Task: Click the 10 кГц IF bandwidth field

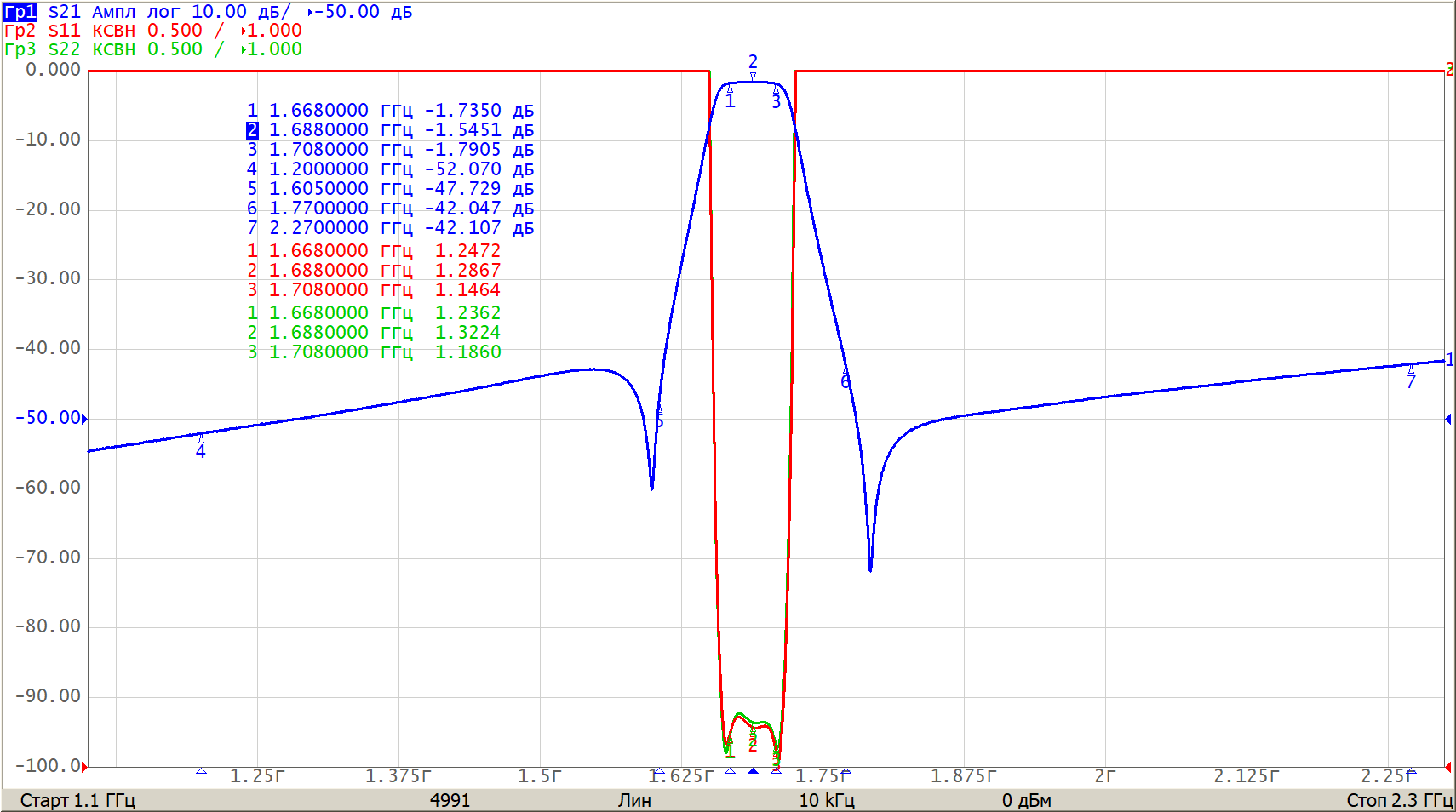Action: [826, 800]
